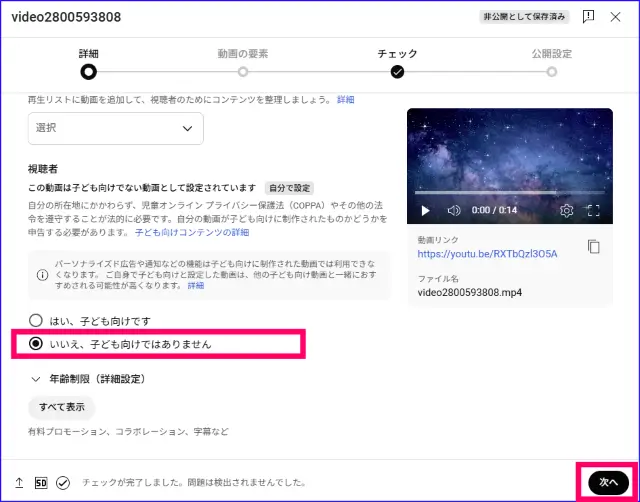The height and width of the screenshot is (502, 640).
Task: Go to the '公開設定' step
Action: (x=552, y=71)
